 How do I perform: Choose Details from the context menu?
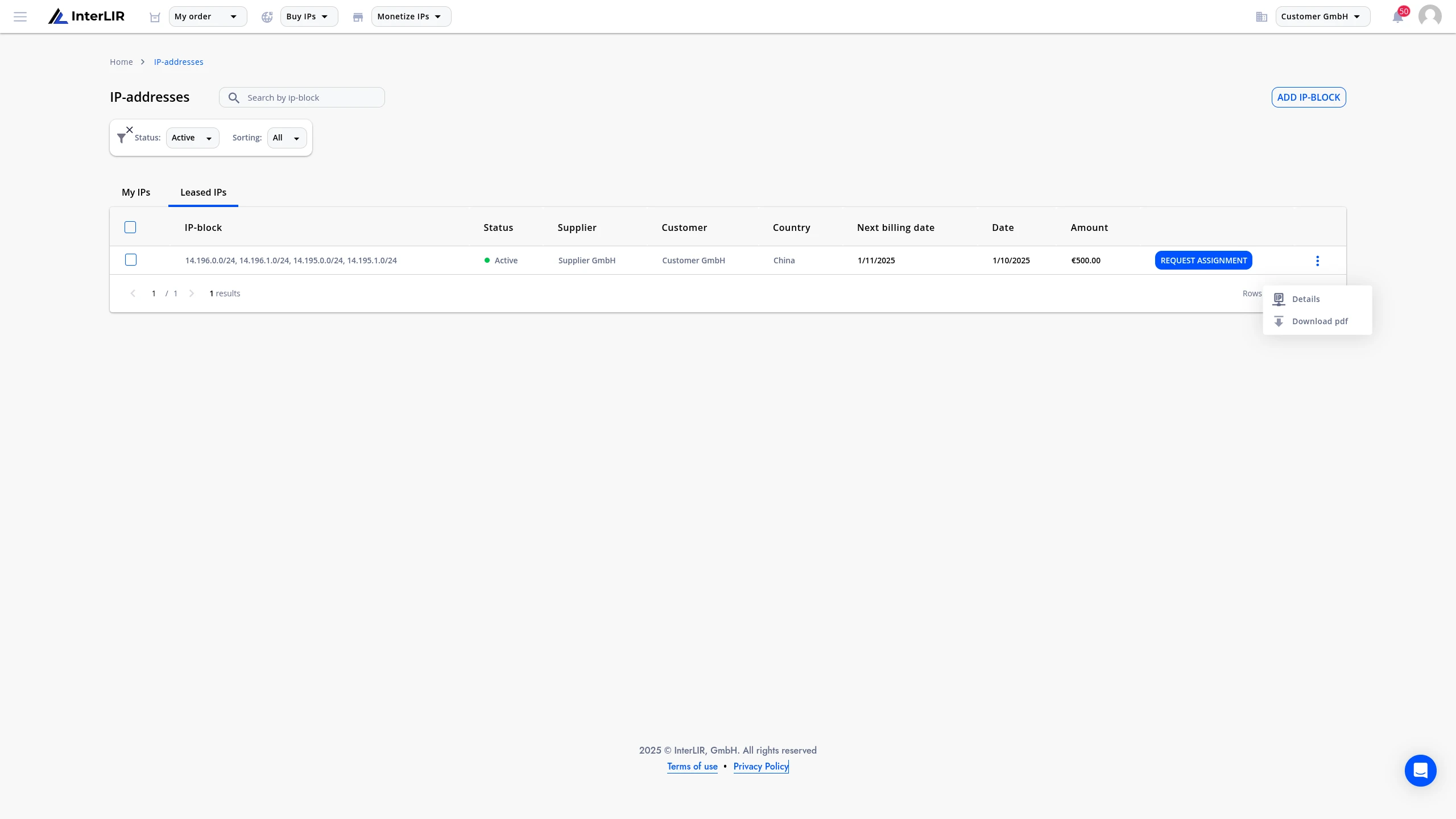1317,299
